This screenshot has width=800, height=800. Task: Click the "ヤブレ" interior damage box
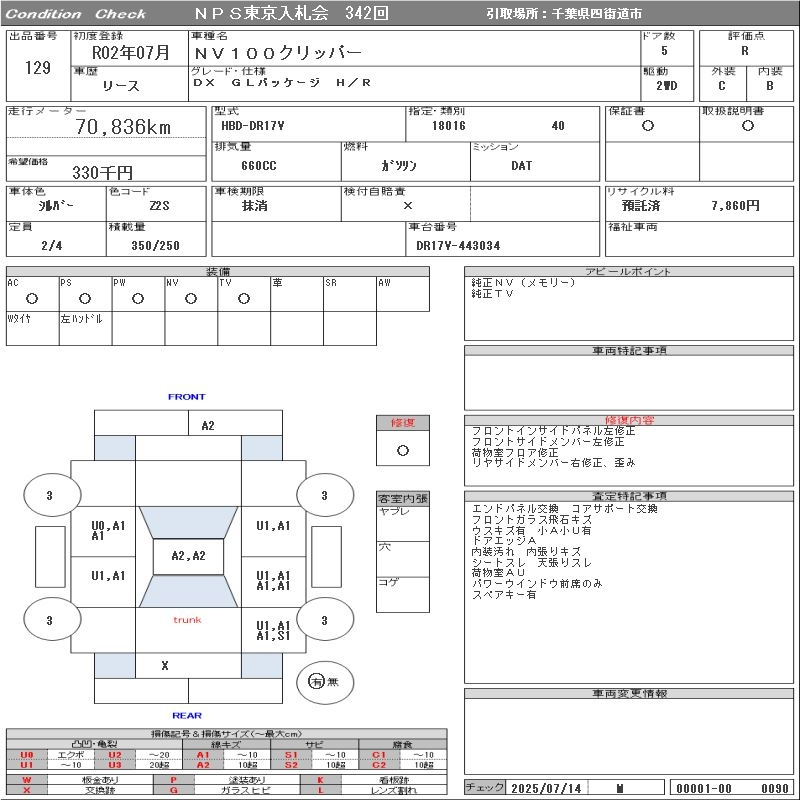403,523
